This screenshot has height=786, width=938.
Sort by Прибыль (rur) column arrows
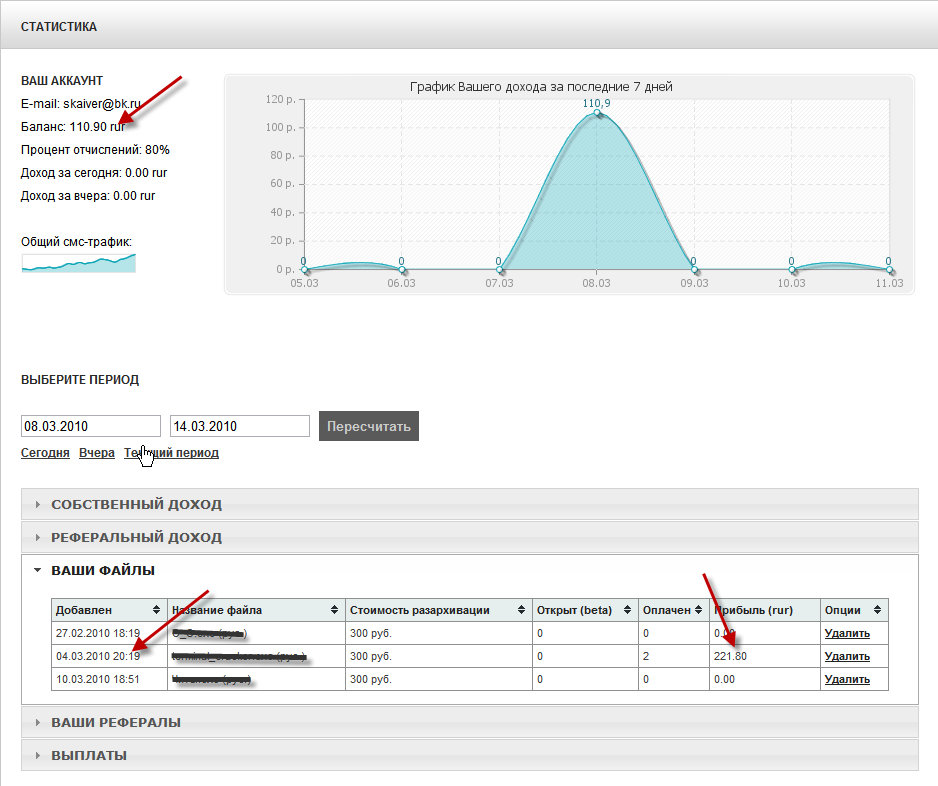tap(808, 610)
